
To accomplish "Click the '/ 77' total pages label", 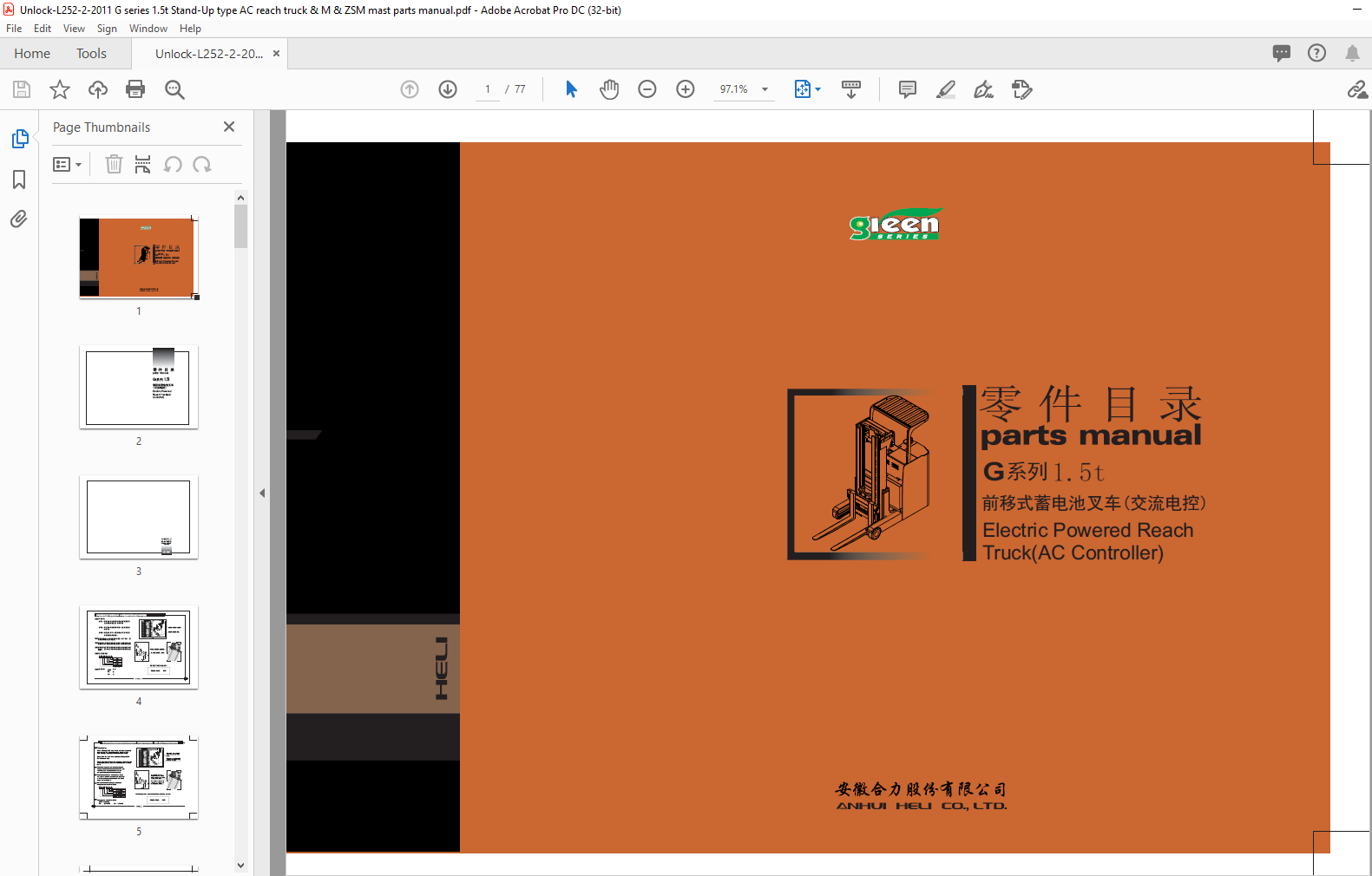I will point(515,89).
